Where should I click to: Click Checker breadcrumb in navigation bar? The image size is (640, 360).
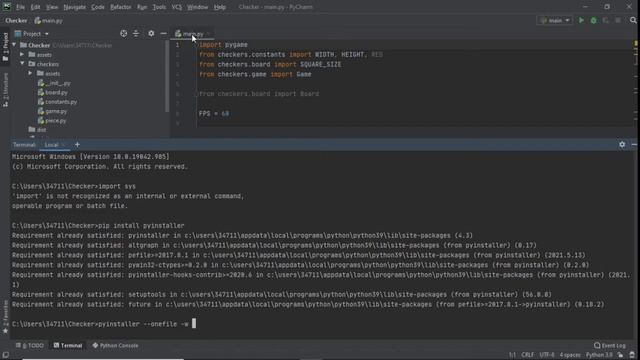(x=16, y=20)
